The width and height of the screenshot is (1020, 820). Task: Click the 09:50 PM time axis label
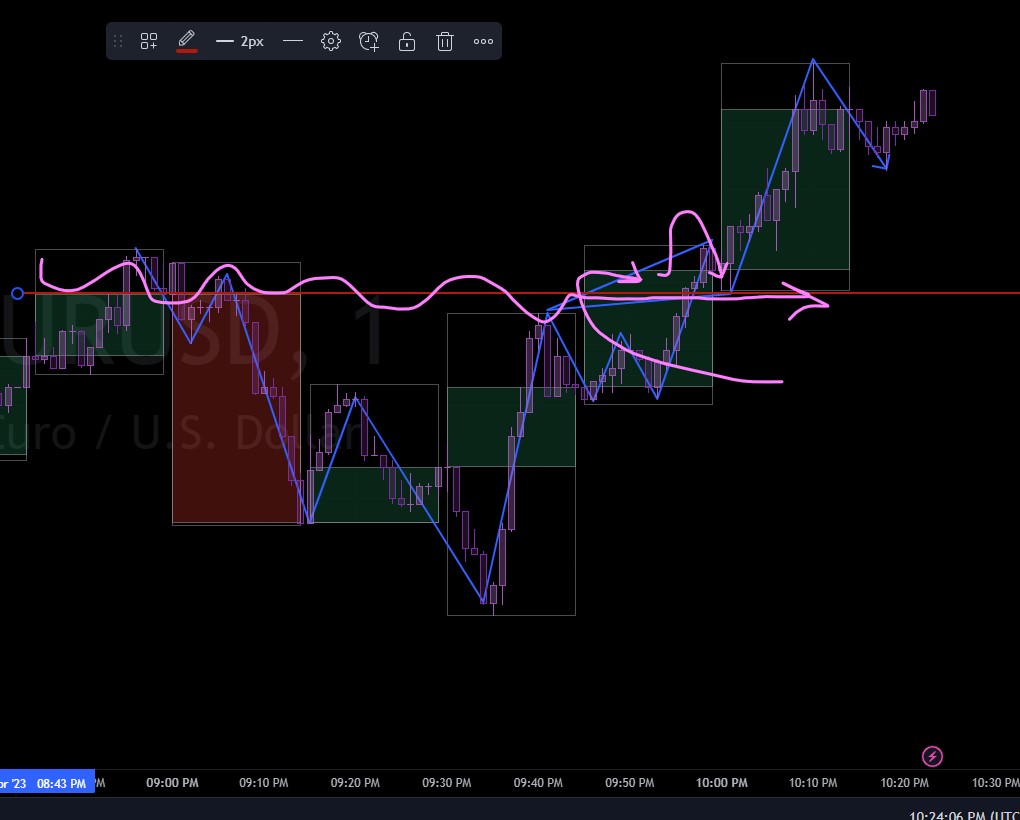click(x=630, y=783)
